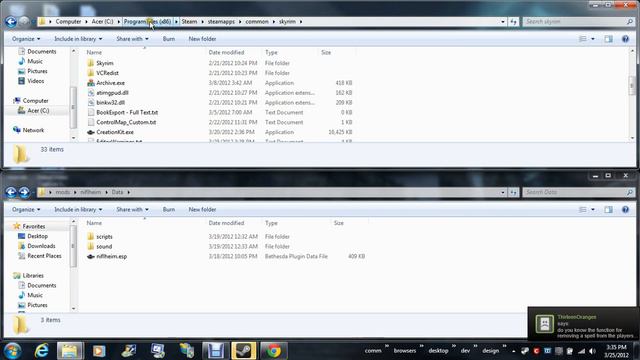The image size is (640, 360).
Task: Change view icon in skyrim window
Action: coord(582,39)
